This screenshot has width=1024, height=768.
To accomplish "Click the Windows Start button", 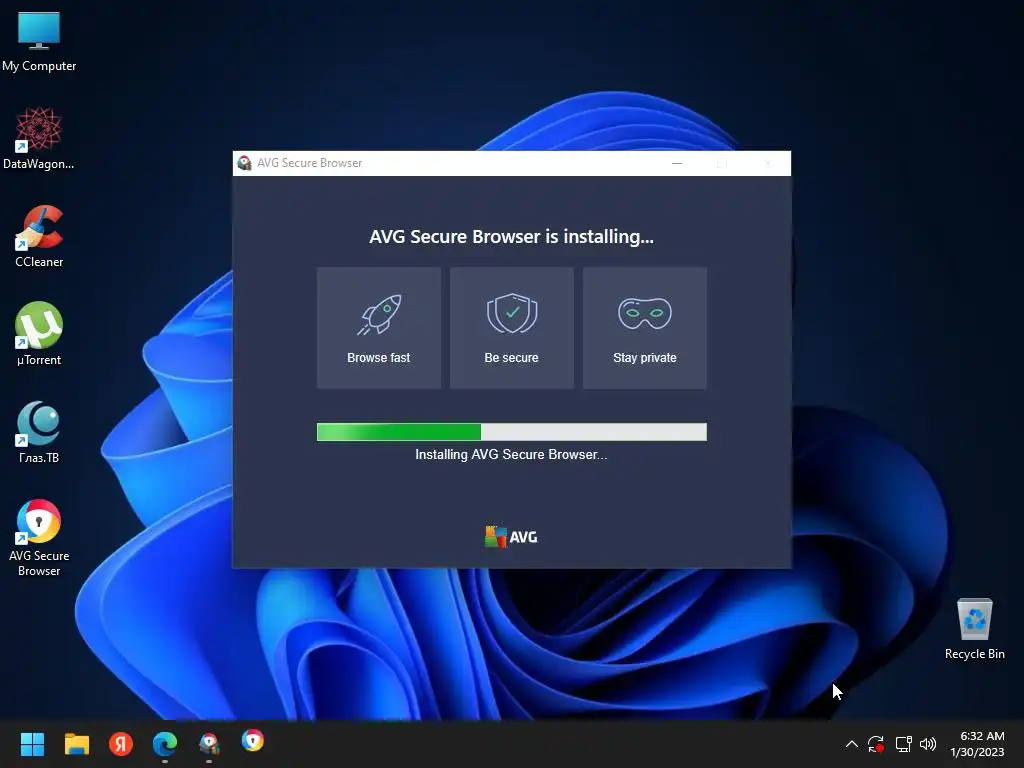I will coord(32,744).
